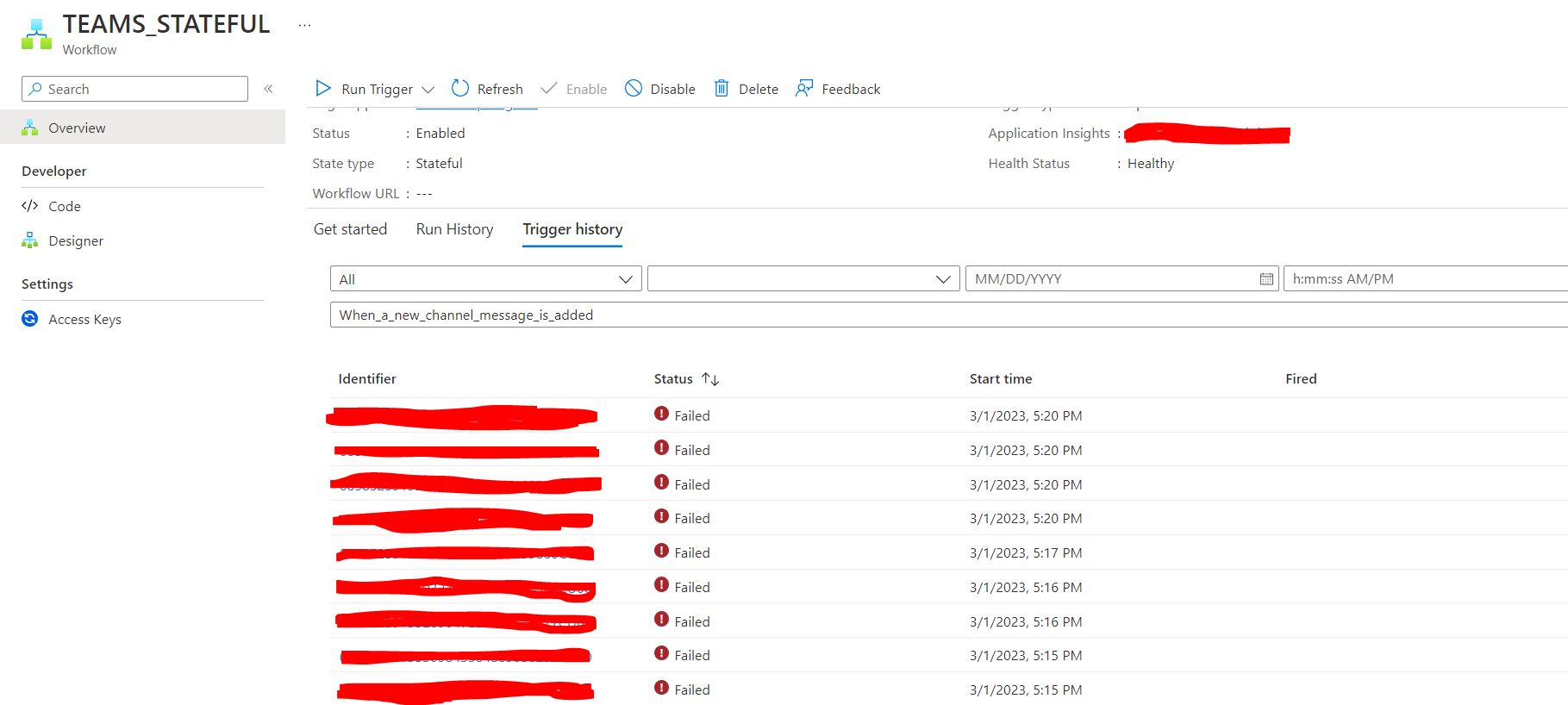Click the Code brackets icon
Screen dimensions: 1568x705
30,206
